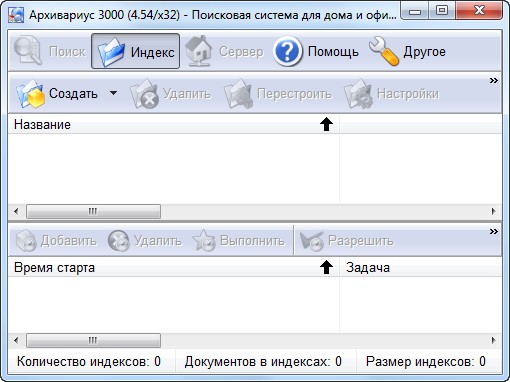
Task: Click Создать to create new index
Action: (x=57, y=94)
